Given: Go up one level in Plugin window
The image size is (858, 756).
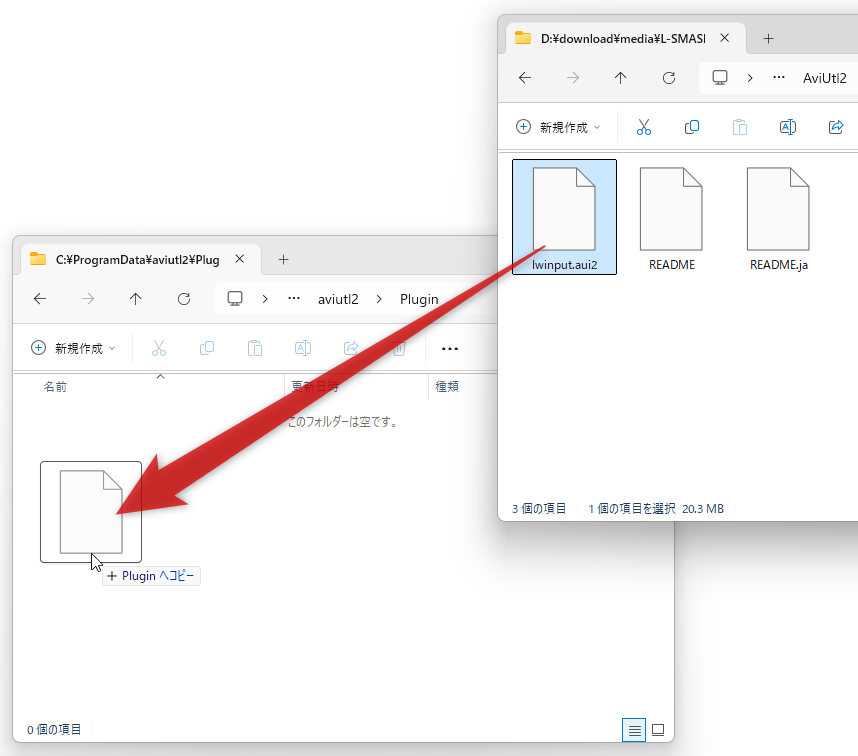Looking at the screenshot, I should pyautogui.click(x=136, y=299).
